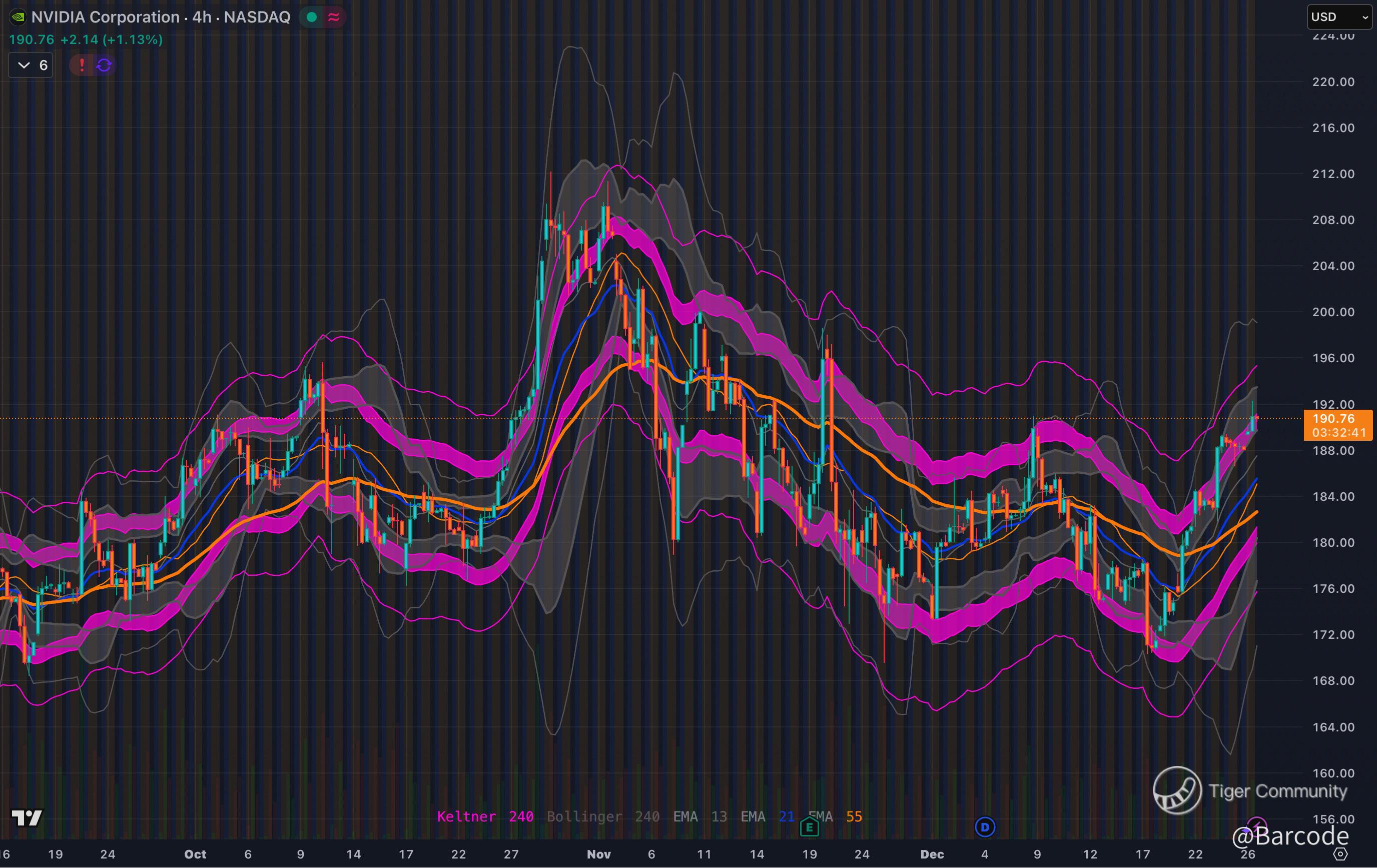Click the purple refresh arrows icon
The width and height of the screenshot is (1377, 868).
[104, 65]
